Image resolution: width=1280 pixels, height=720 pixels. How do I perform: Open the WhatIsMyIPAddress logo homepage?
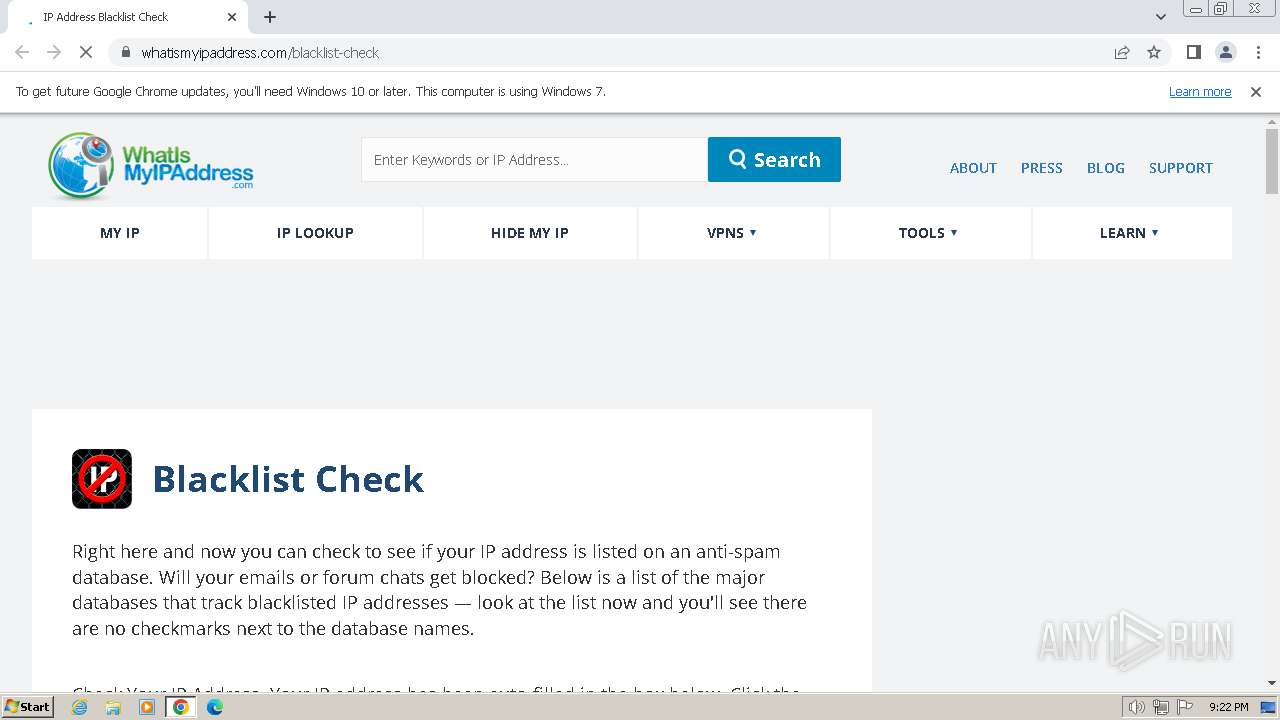150,164
